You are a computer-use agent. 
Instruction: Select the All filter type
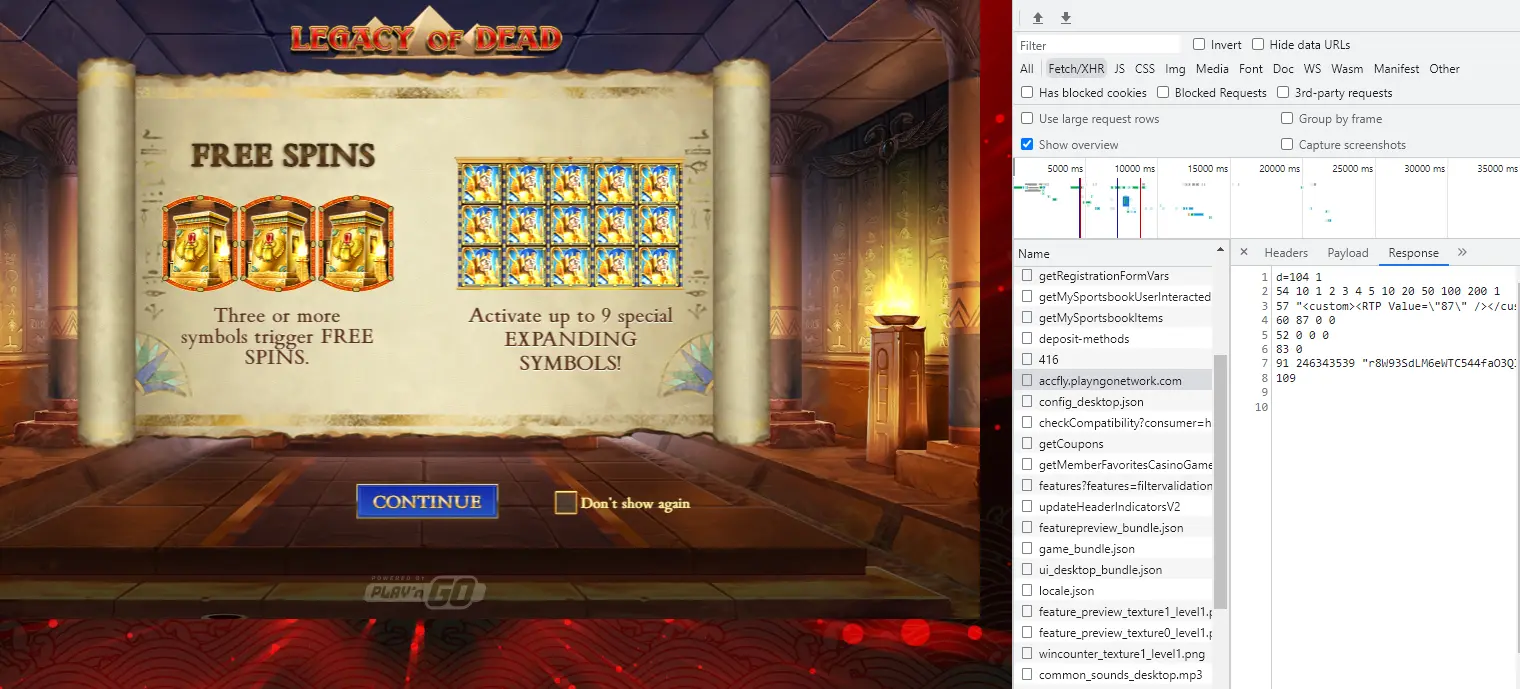tap(1027, 69)
